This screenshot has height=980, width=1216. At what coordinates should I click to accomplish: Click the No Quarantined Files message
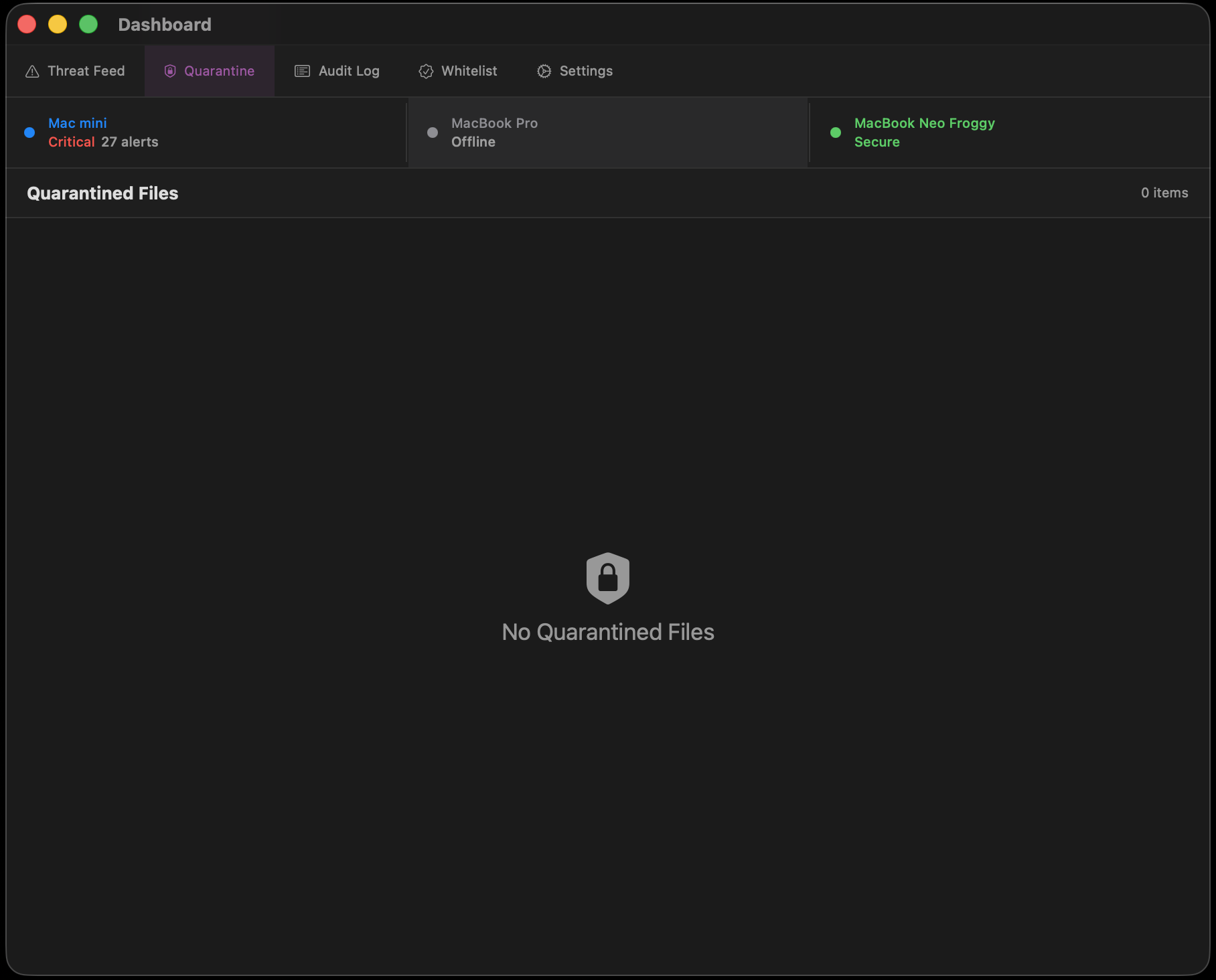coord(608,632)
